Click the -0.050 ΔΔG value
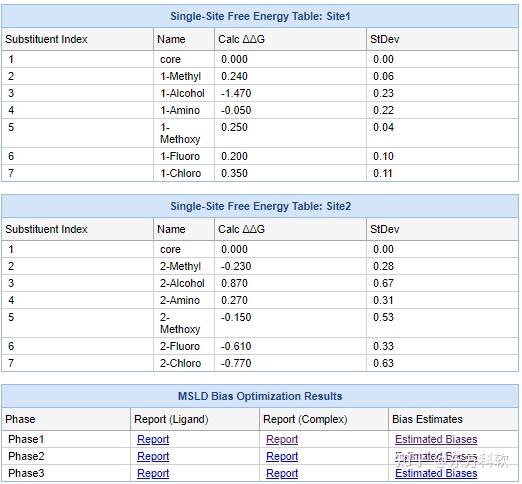The width and height of the screenshot is (522, 484). pos(236,110)
